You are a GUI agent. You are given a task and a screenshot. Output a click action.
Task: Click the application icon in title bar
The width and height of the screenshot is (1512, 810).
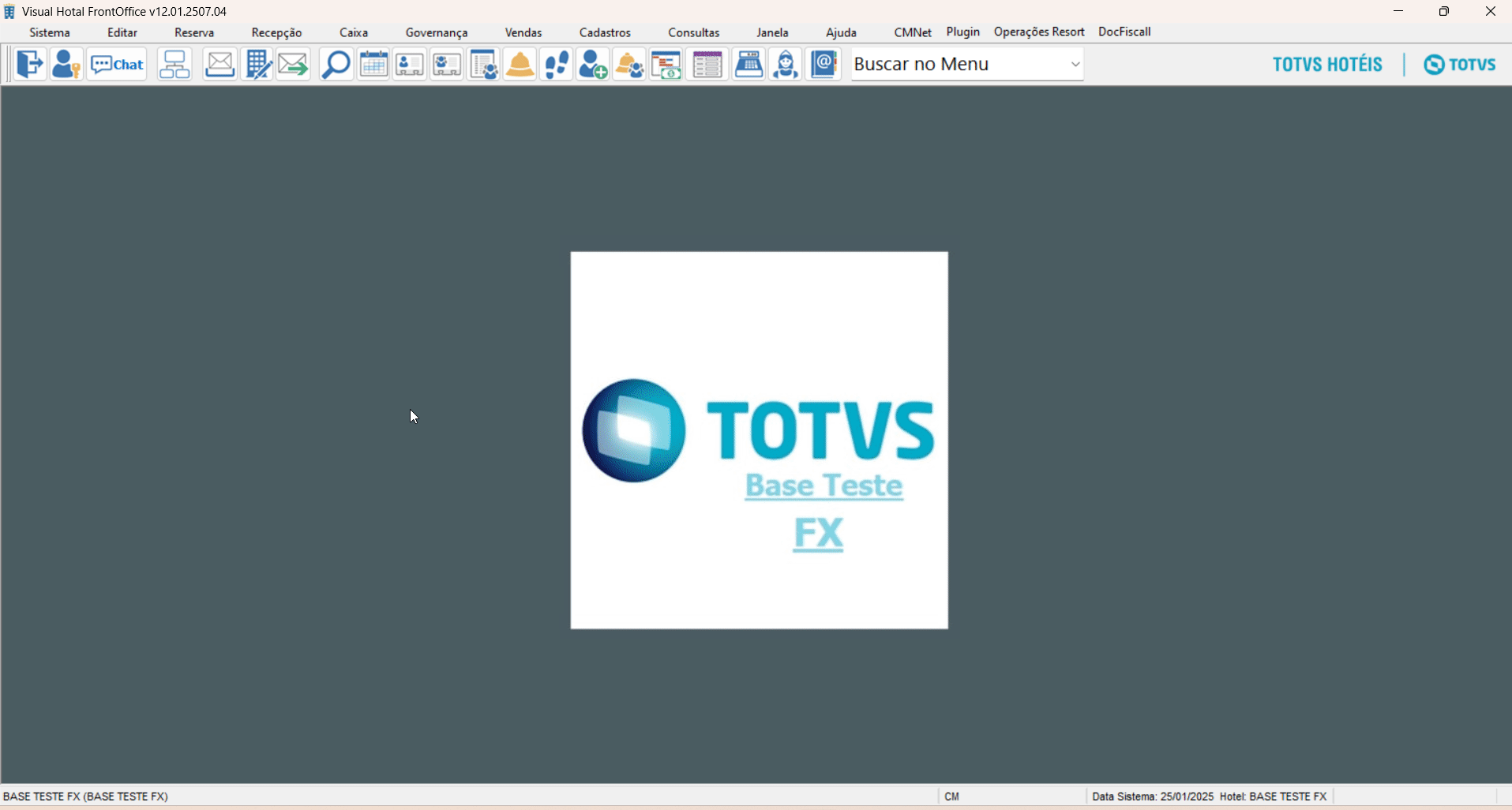click(x=9, y=12)
